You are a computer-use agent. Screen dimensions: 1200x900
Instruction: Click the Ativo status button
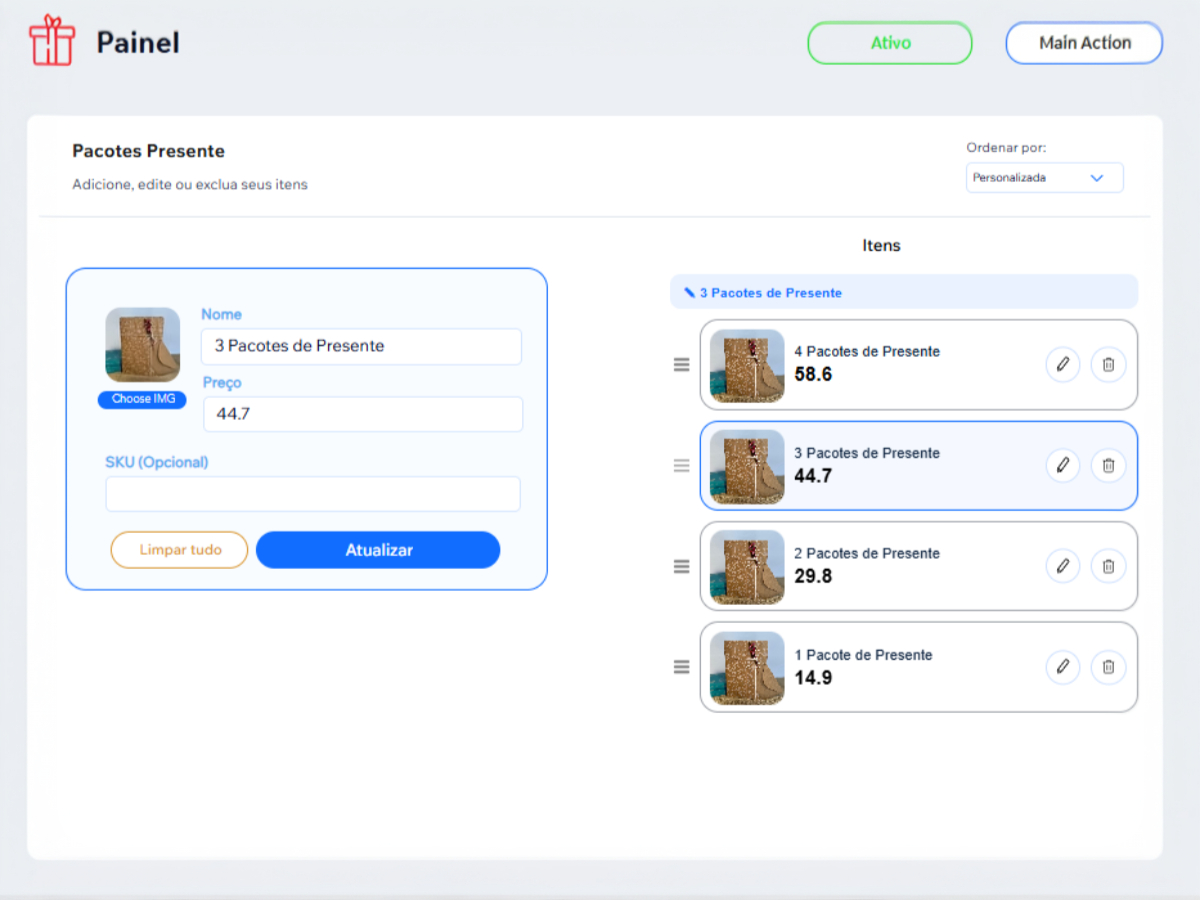click(890, 43)
